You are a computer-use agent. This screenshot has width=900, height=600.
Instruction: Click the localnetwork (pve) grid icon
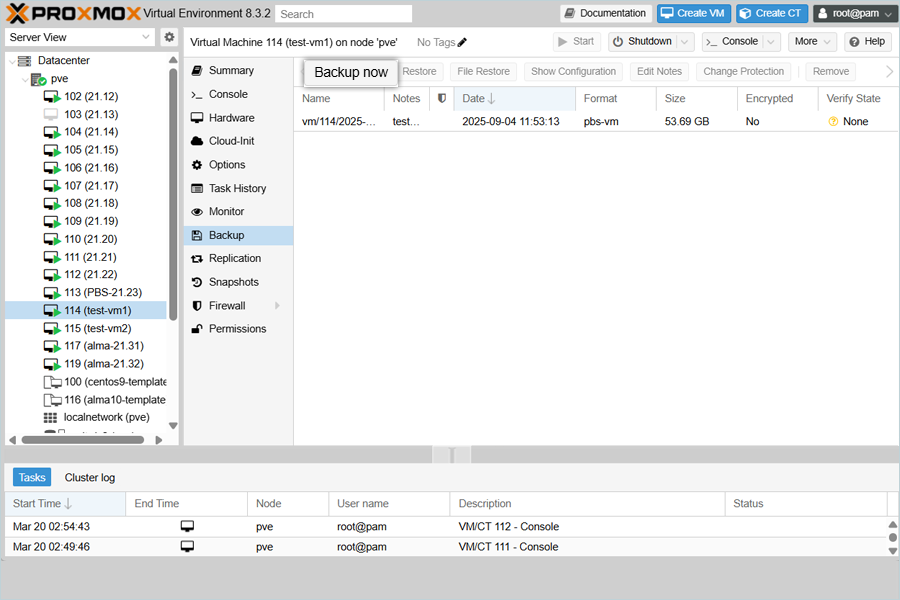[51, 417]
